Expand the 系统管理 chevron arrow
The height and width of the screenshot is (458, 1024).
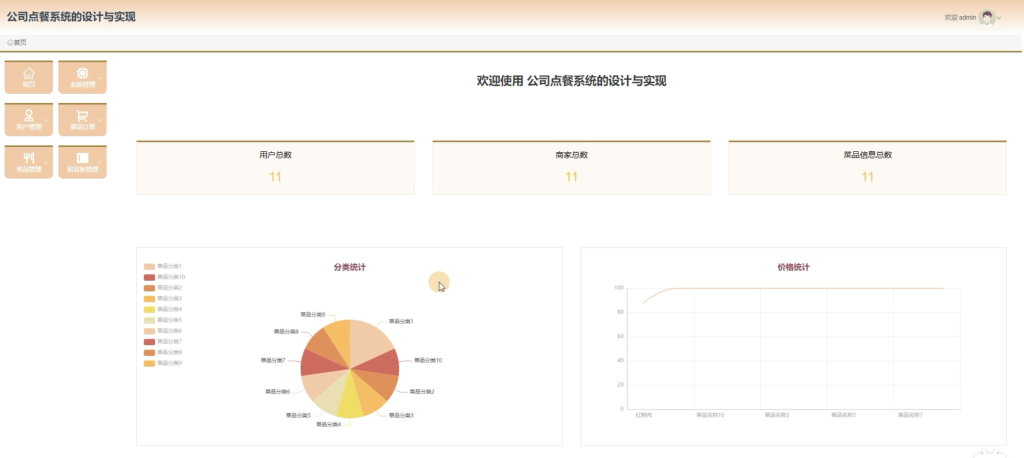coord(100,78)
